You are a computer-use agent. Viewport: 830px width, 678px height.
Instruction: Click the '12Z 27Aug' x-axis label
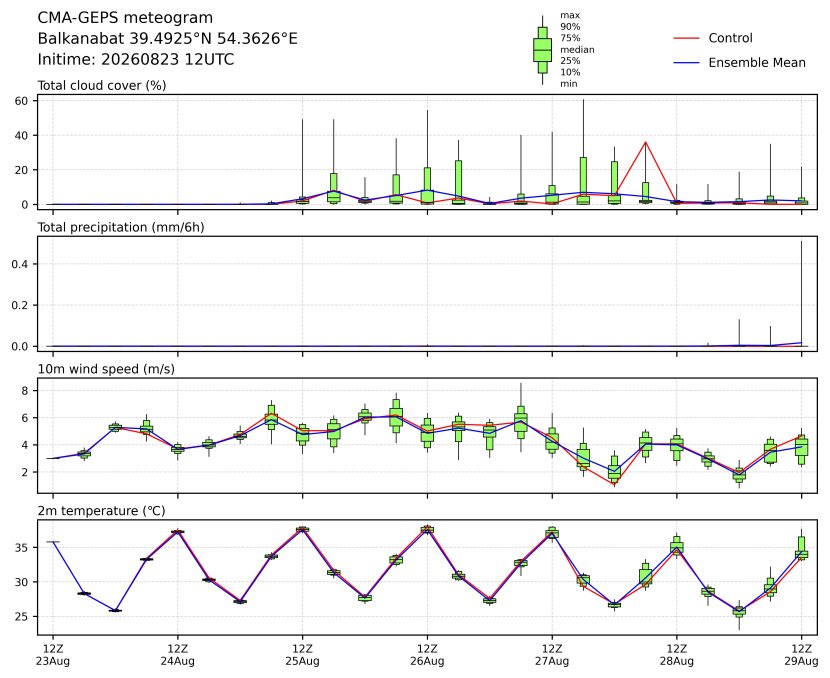point(552,655)
